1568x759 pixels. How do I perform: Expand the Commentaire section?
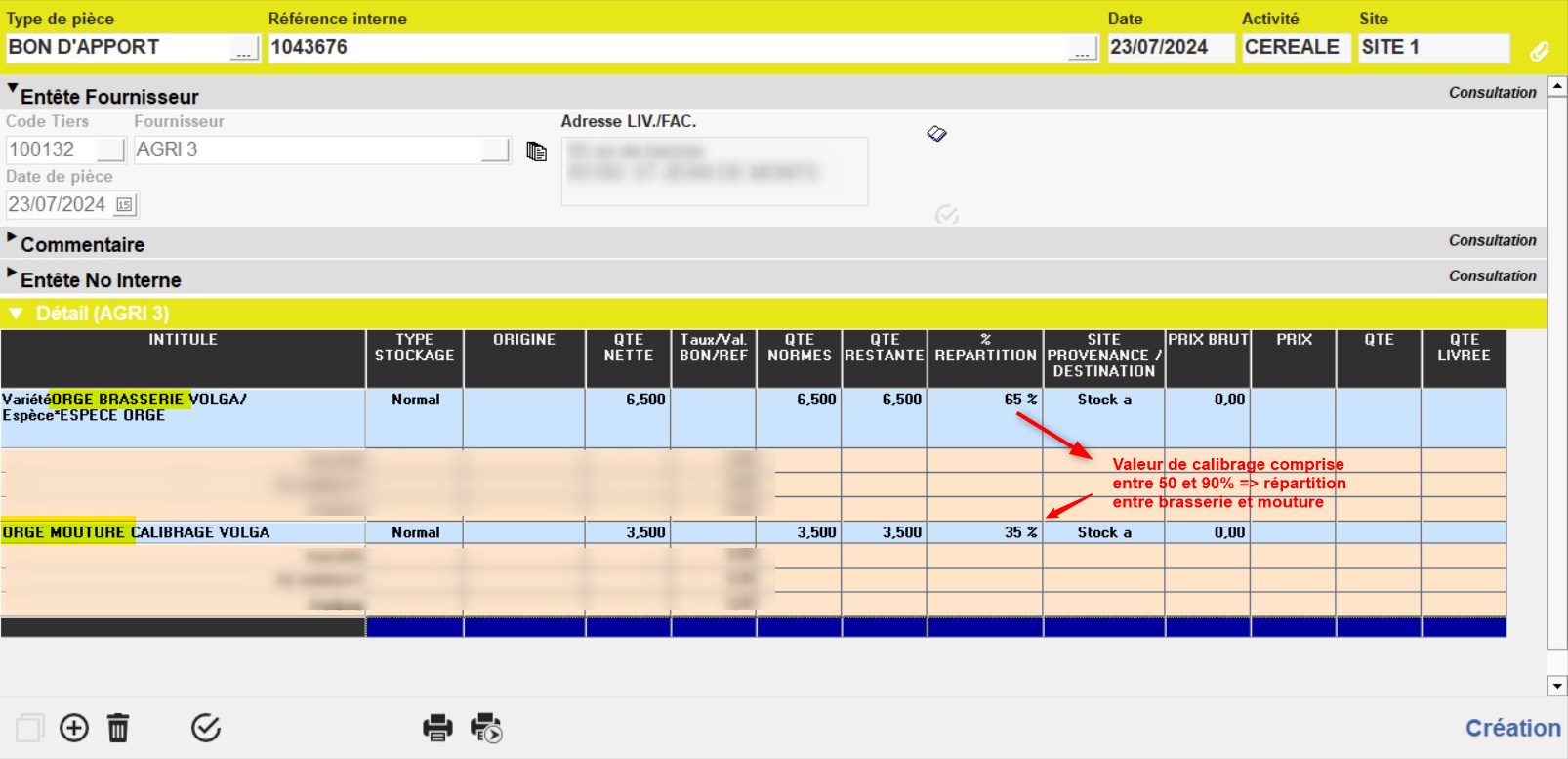13,238
